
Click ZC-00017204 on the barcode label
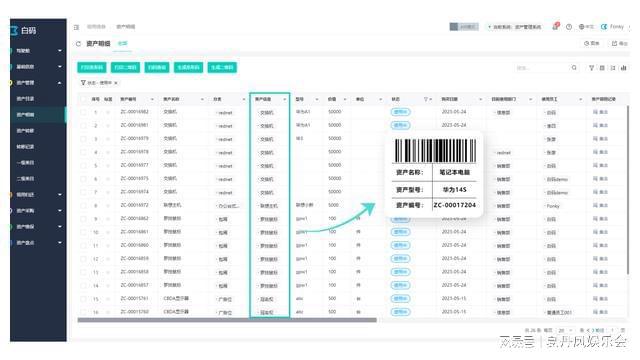pyautogui.click(x=454, y=205)
